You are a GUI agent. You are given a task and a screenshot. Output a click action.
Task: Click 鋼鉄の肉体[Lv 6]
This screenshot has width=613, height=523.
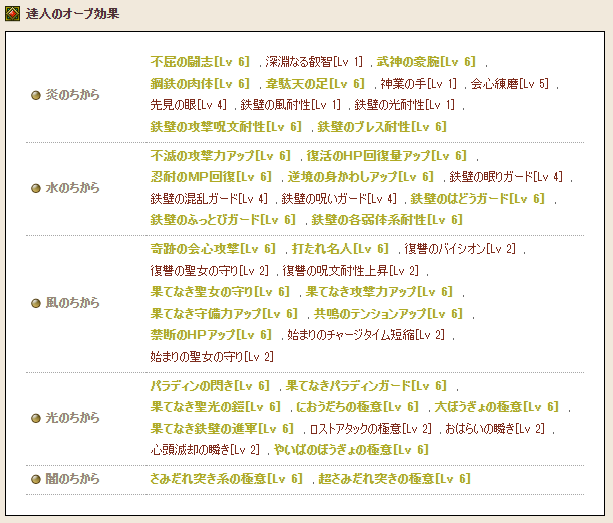200,84
